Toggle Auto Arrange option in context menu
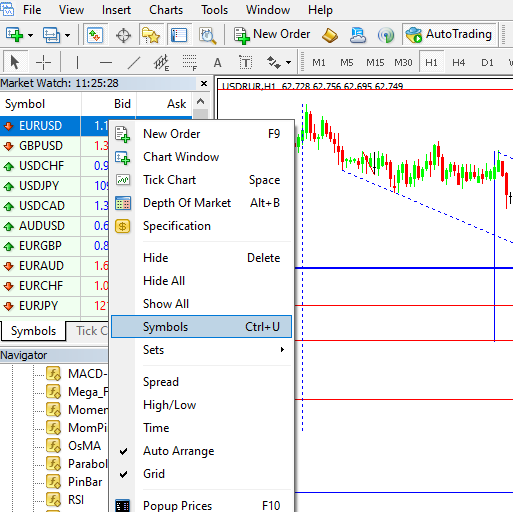This screenshot has height=512, width=514. [178, 451]
